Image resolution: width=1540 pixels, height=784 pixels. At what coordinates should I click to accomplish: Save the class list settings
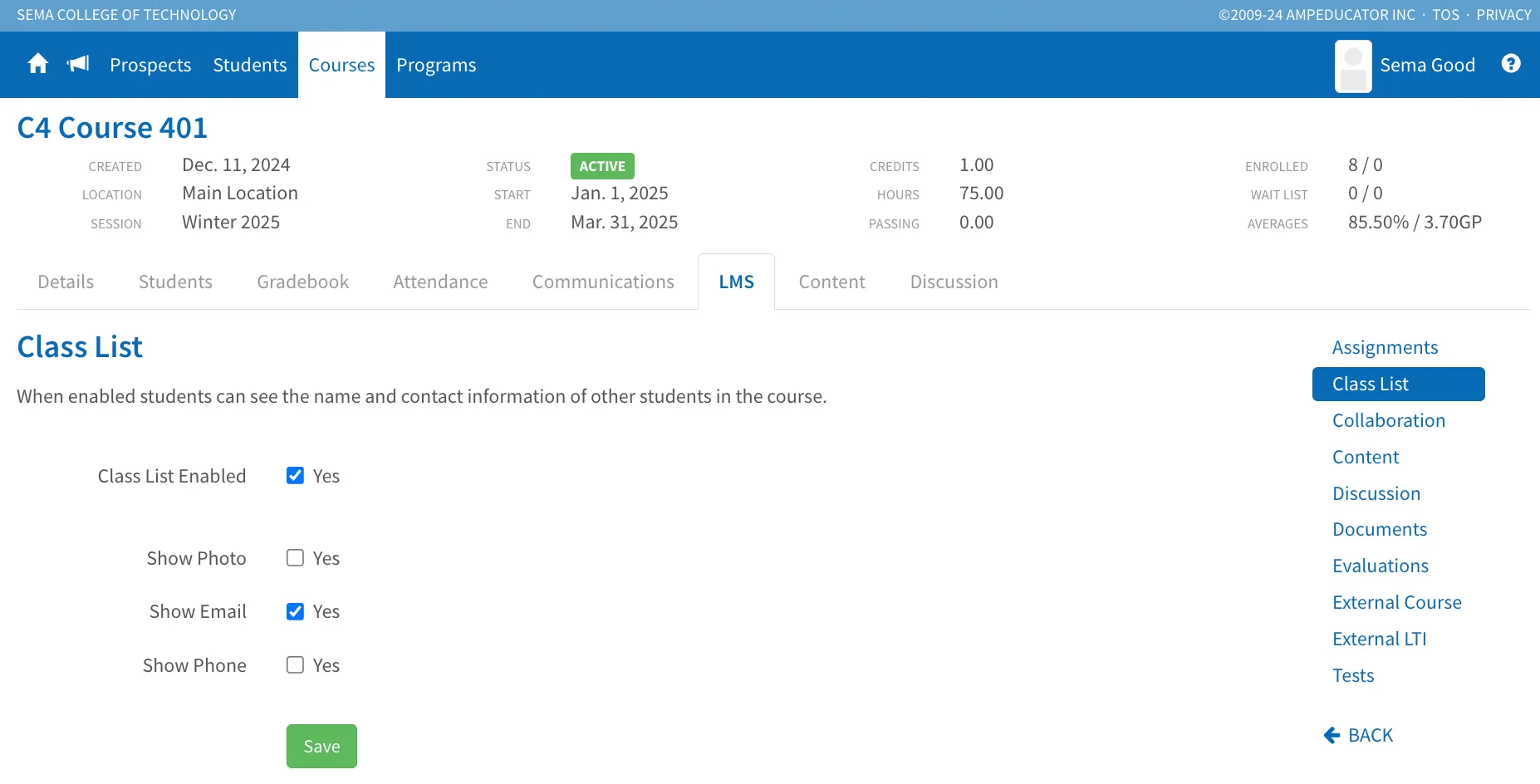(x=321, y=746)
